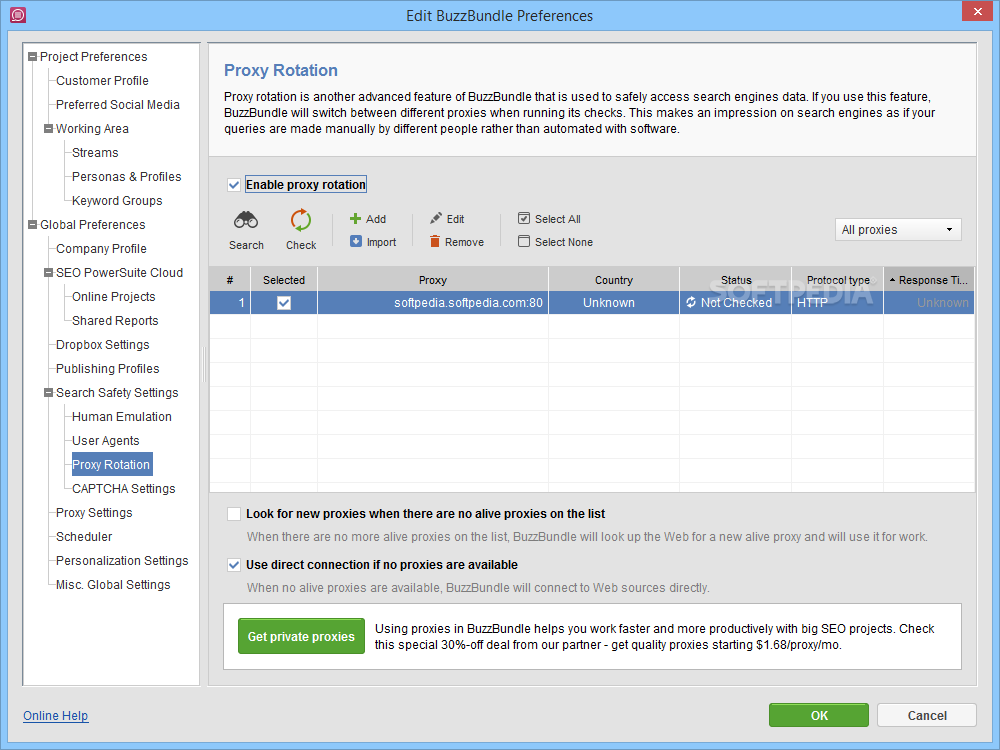Close the preferences dialog window

point(977,11)
